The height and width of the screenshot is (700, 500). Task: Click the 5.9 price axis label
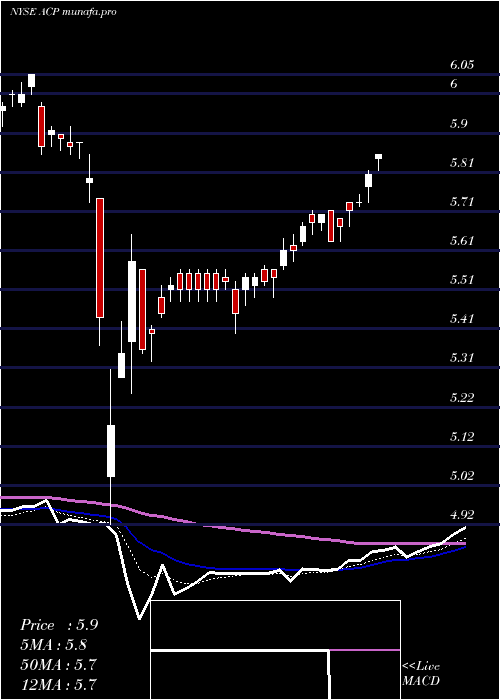459,124
